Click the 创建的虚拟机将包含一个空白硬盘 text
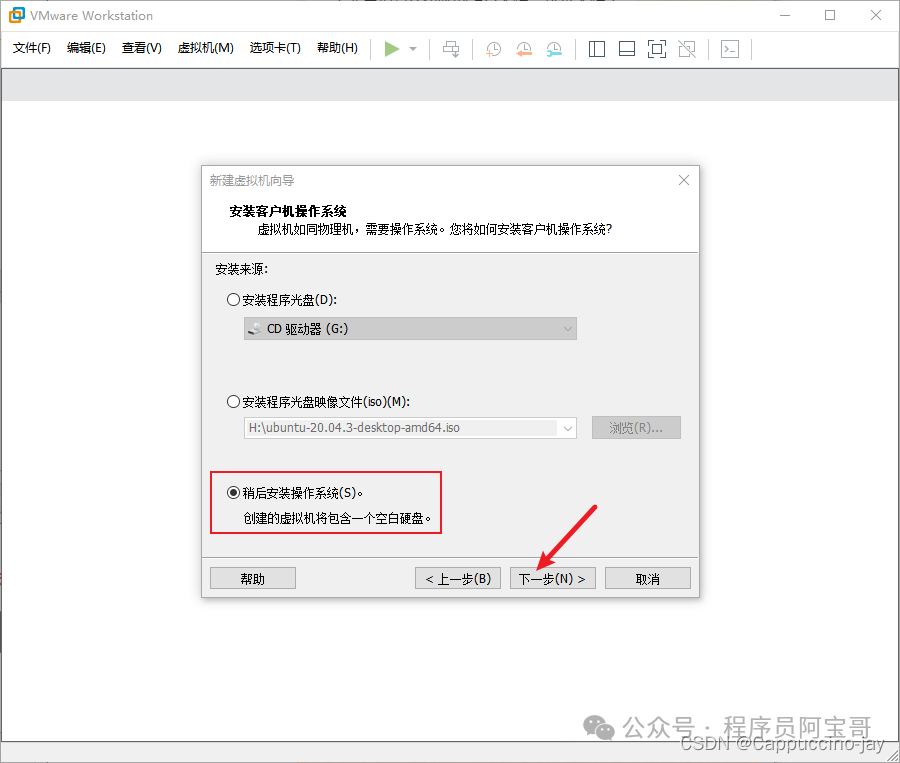 pyautogui.click(x=337, y=518)
